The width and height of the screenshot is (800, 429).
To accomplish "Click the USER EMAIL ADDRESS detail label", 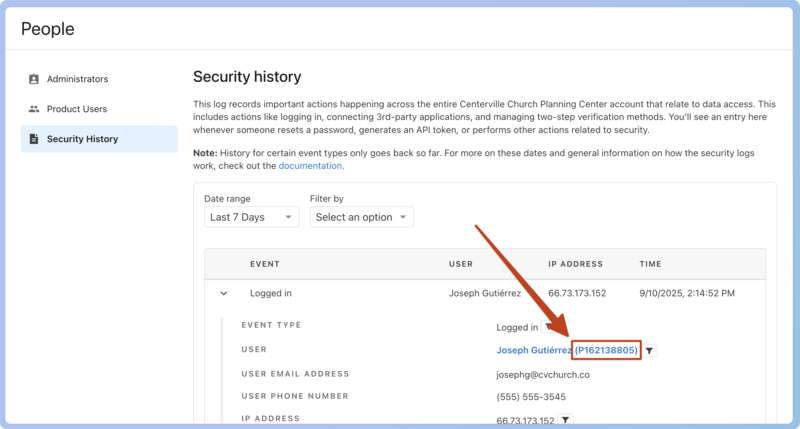I will click(x=295, y=374).
